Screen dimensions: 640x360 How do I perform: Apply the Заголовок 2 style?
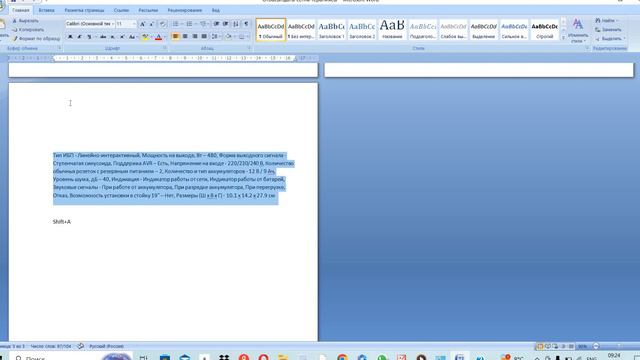362,30
